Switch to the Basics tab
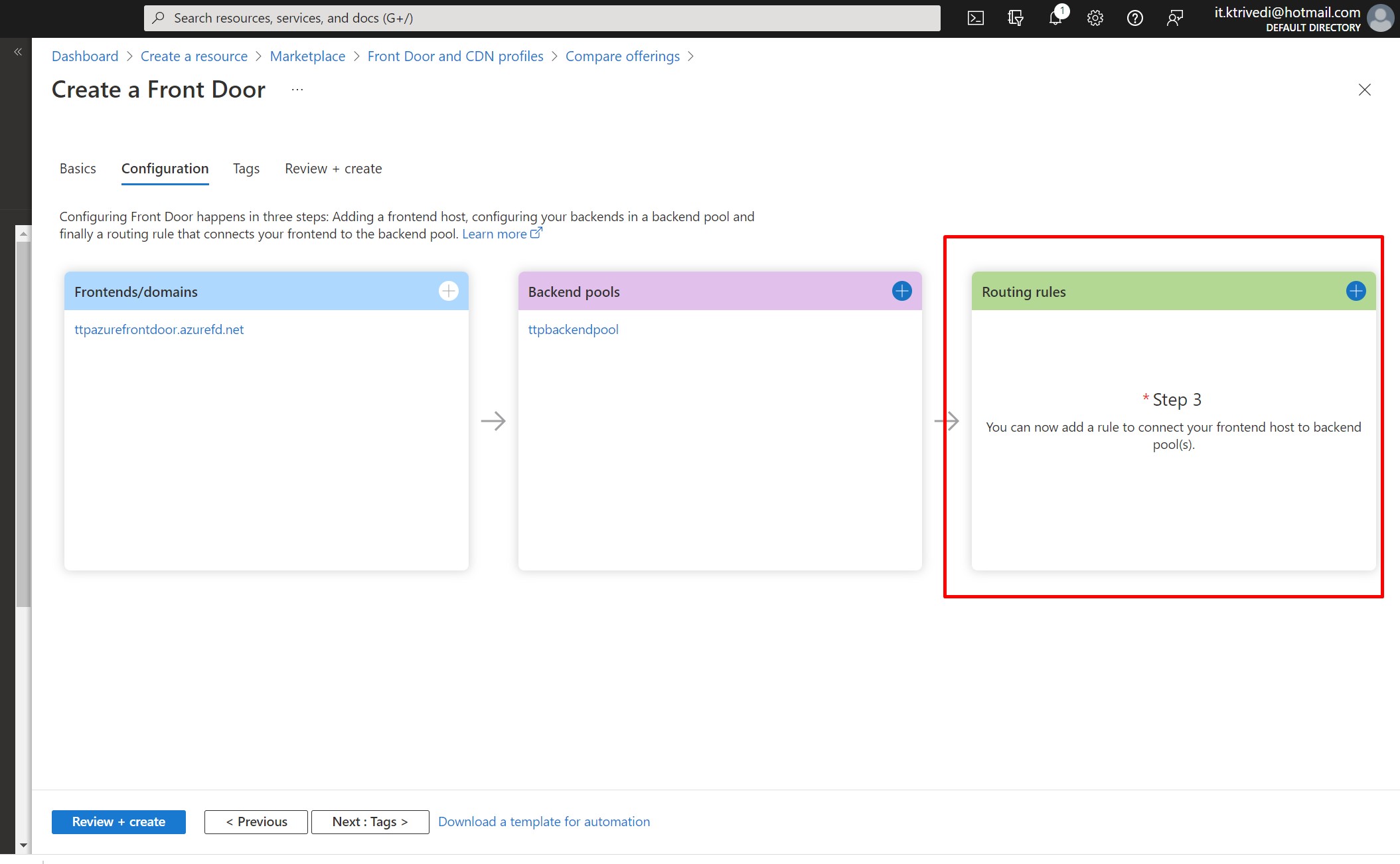This screenshot has width=1400, height=864. point(78,169)
